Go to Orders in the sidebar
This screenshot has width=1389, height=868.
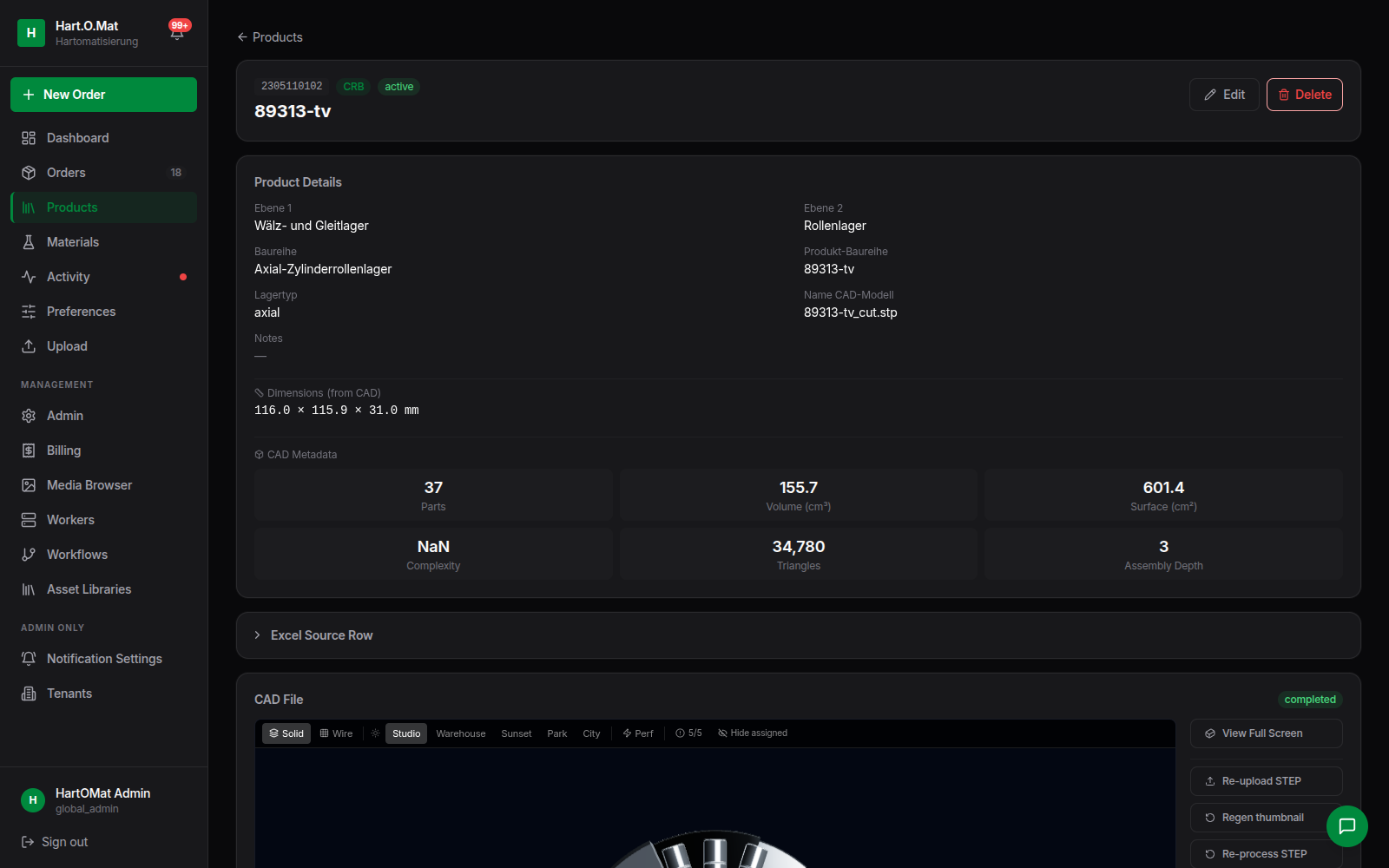103,173
